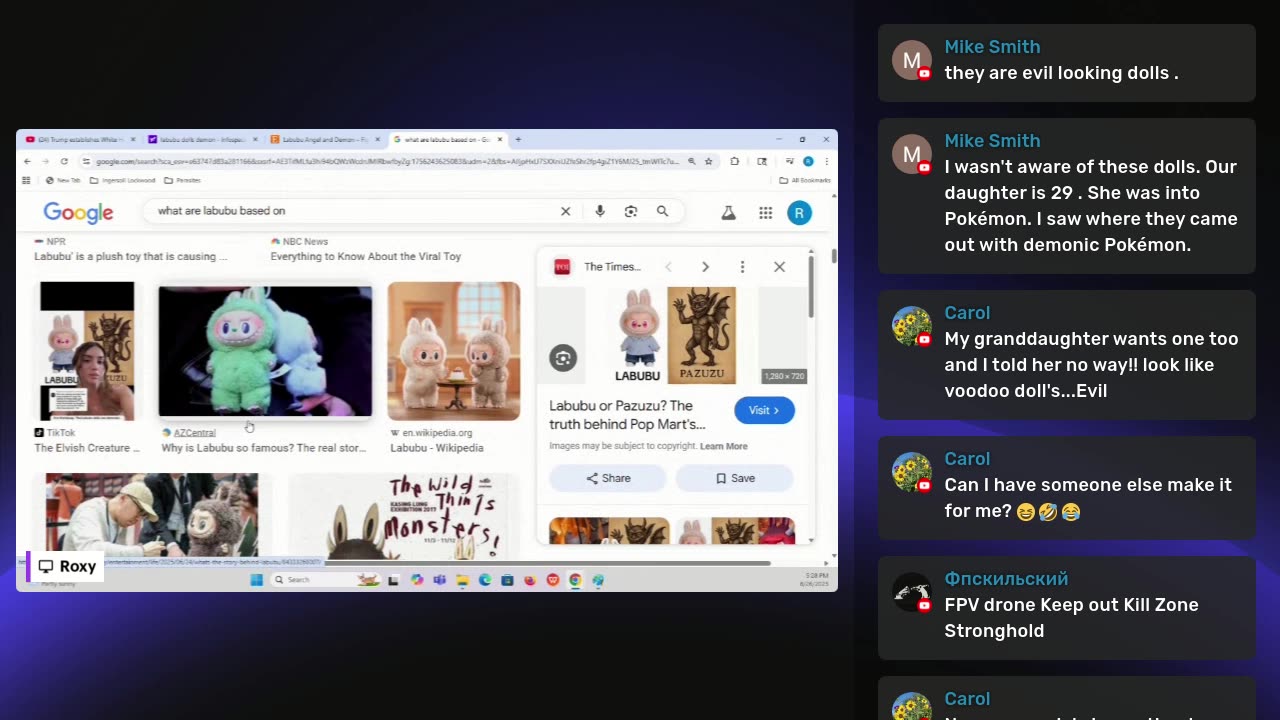Open the All Bookmarks folder
Viewport: 1280px width, 720px height.
coord(805,181)
